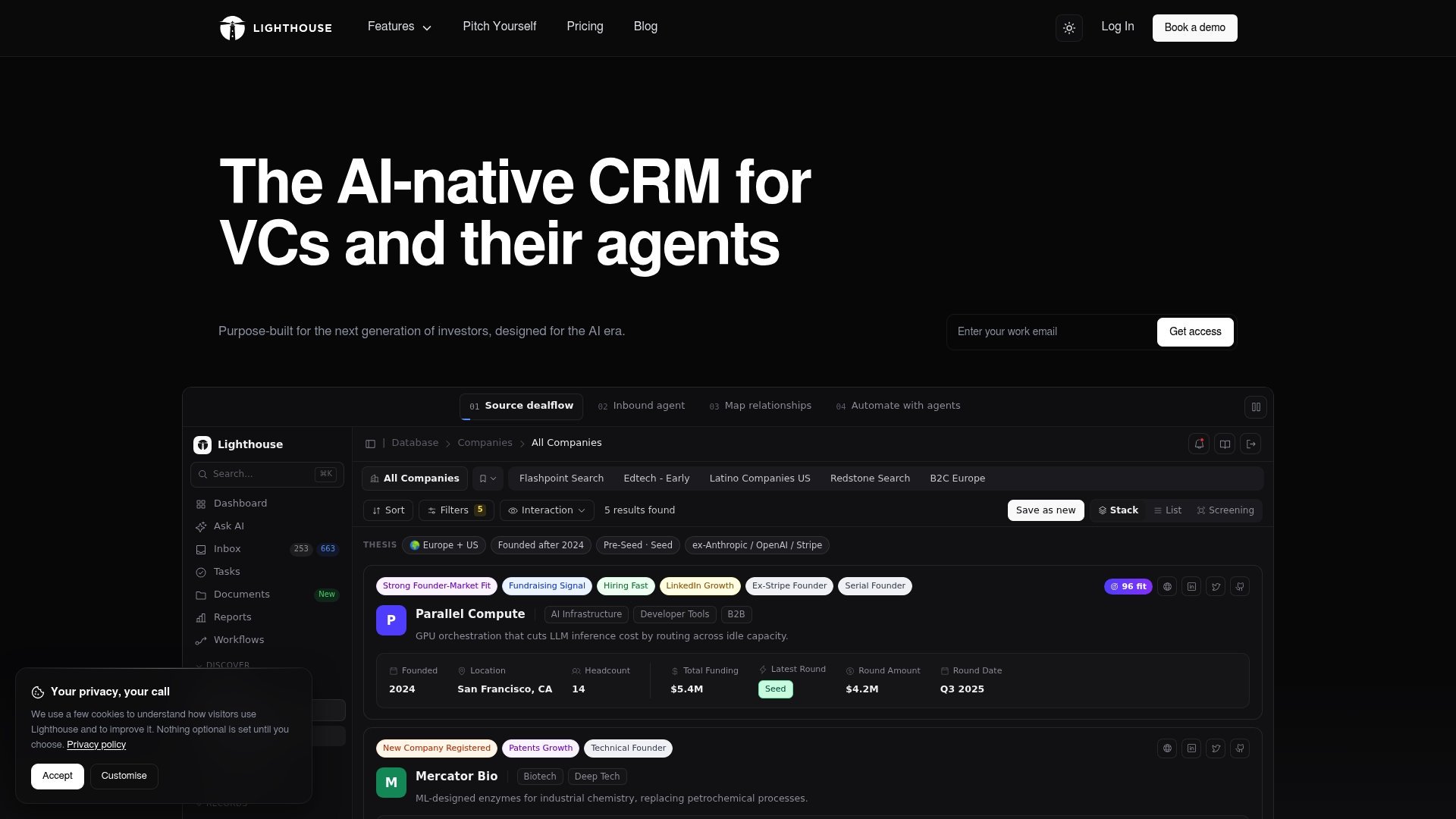Select the Map relationships tab
This screenshot has width=1456, height=819.
pos(761,406)
